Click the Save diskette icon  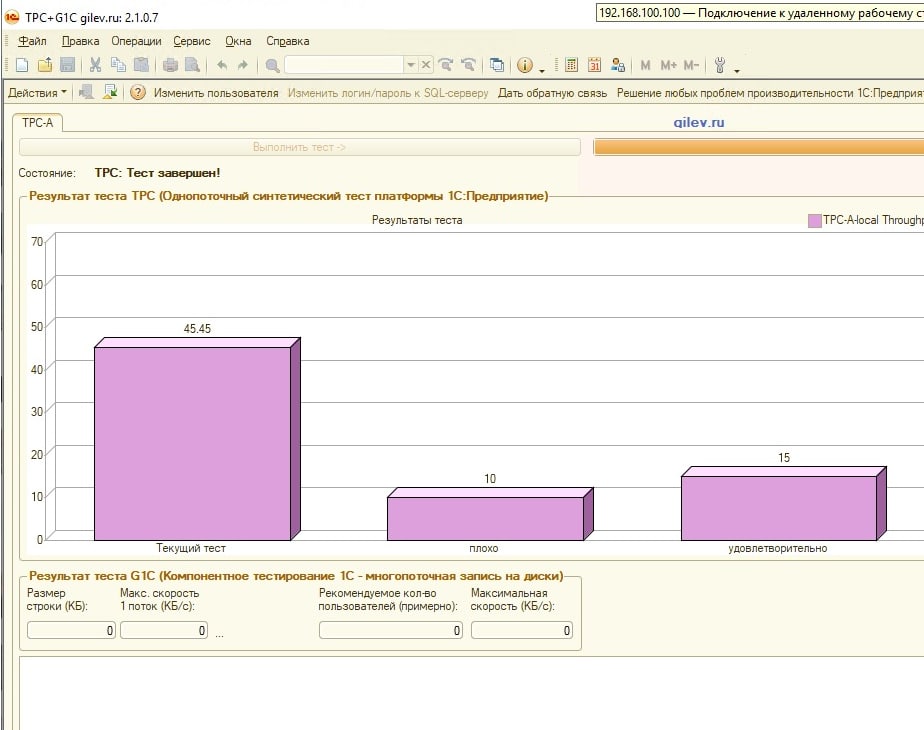pos(68,65)
